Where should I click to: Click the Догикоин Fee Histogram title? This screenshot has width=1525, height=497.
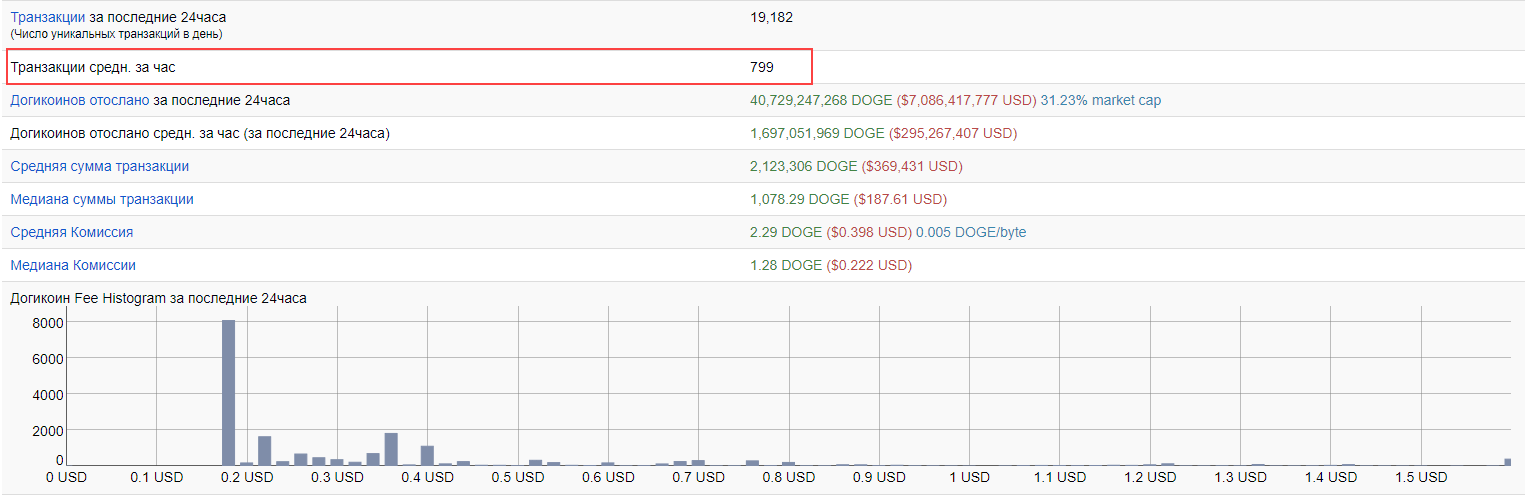pyautogui.click(x=158, y=298)
